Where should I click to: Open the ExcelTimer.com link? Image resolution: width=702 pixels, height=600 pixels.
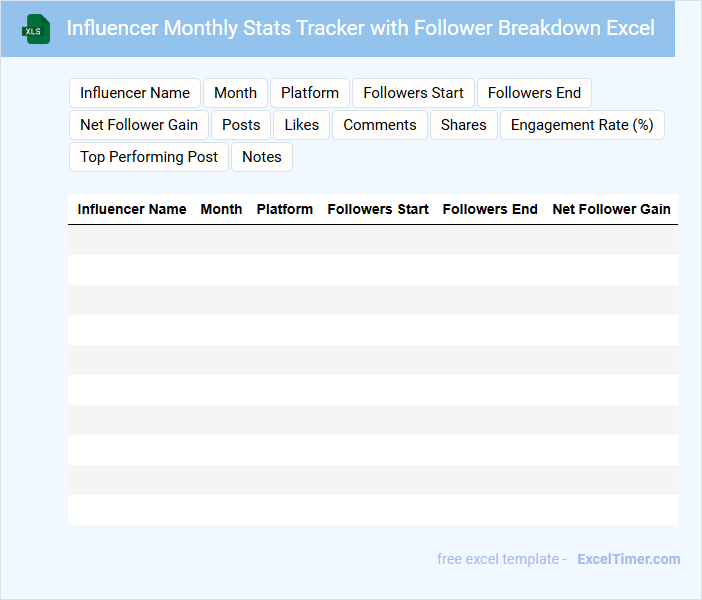[628, 559]
